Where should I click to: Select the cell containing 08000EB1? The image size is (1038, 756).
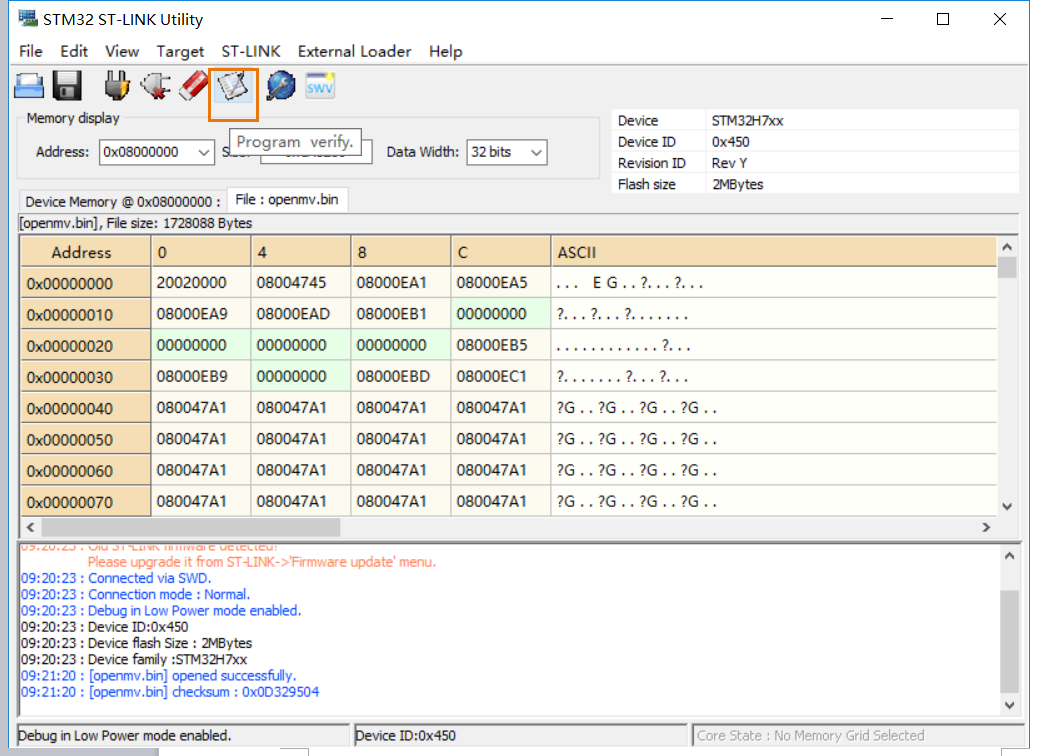coord(401,314)
